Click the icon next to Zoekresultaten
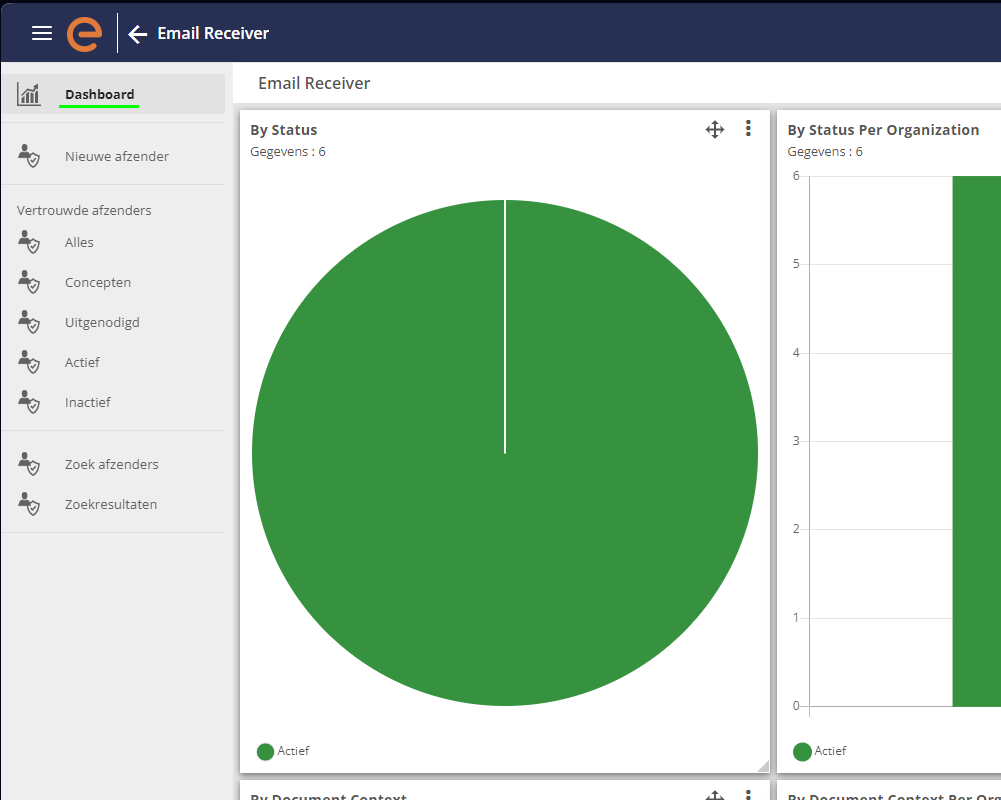Viewport: 1001px width, 800px height. click(x=29, y=504)
